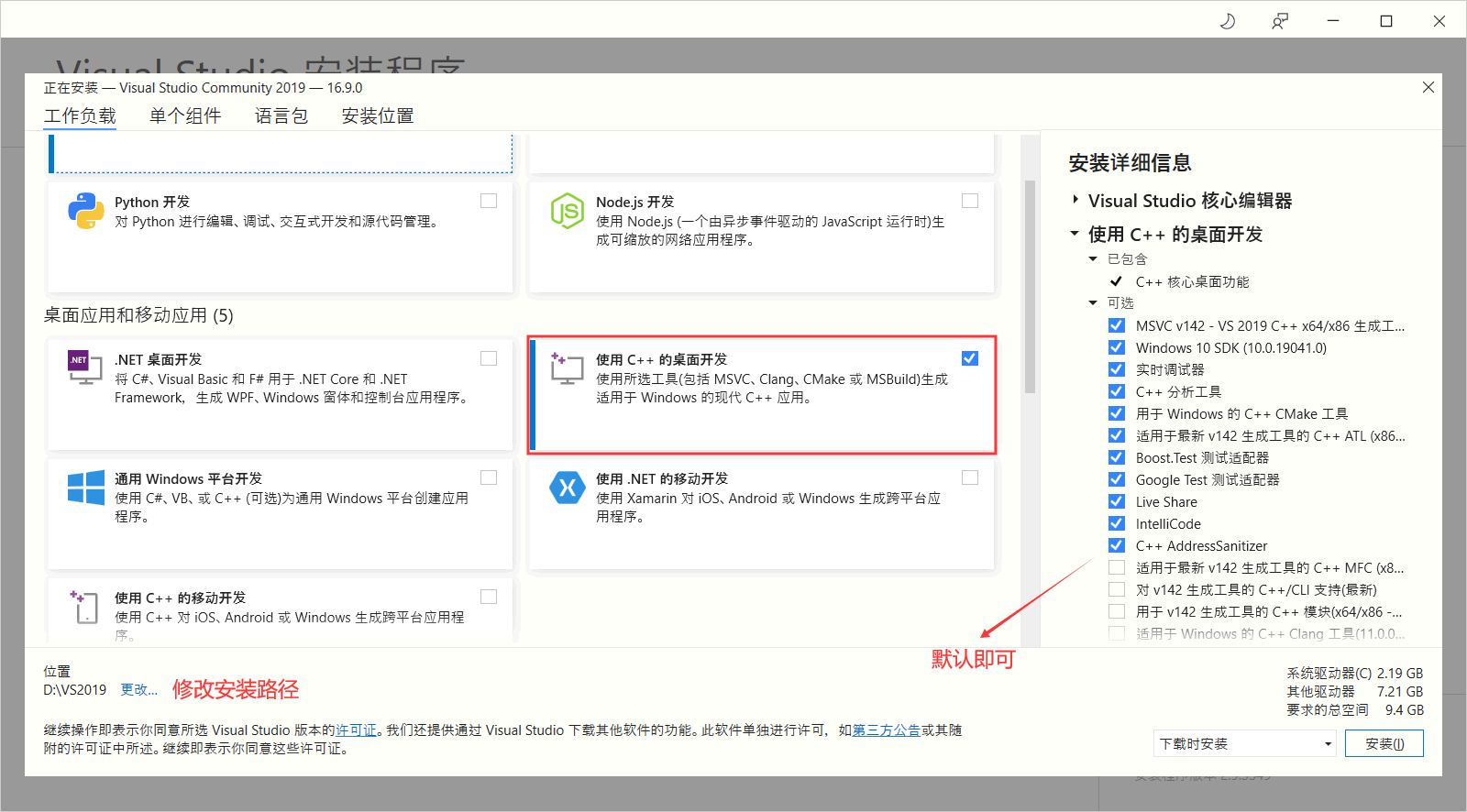Check C++ MFC for v142 option
Image resolution: width=1467 pixels, height=812 pixels.
[1117, 567]
